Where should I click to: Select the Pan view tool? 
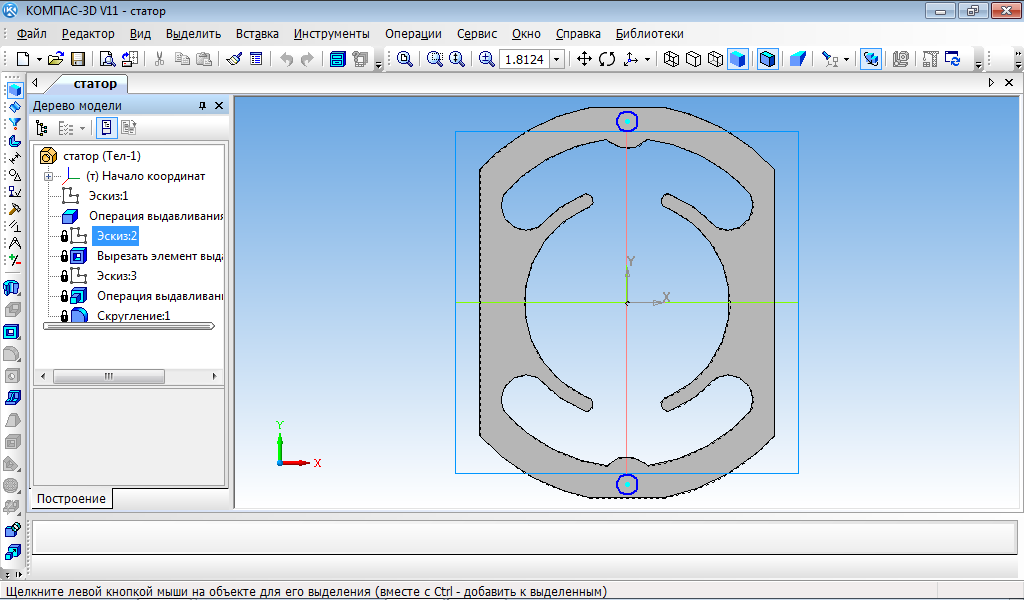click(585, 59)
